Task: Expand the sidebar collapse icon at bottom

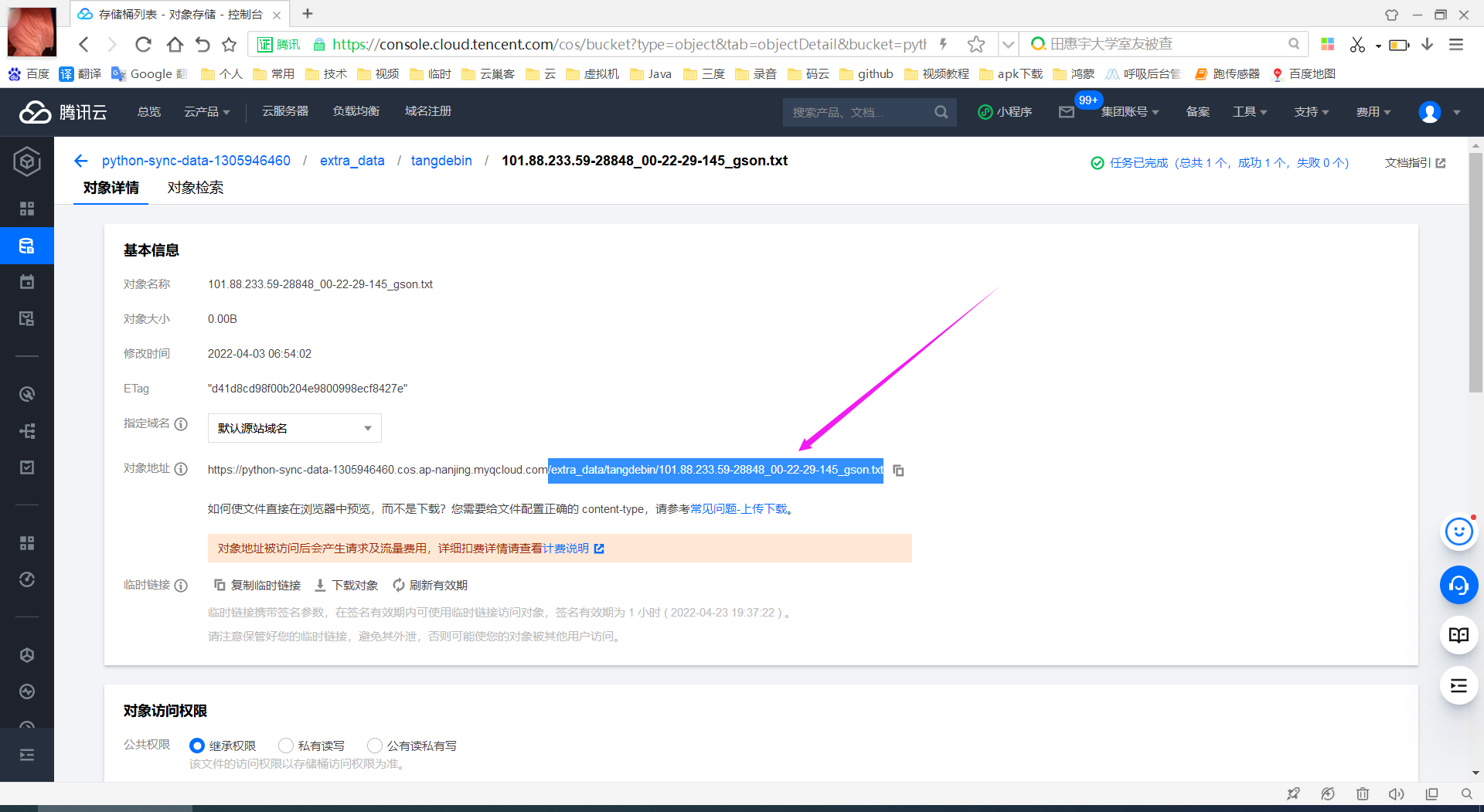Action: 27,755
